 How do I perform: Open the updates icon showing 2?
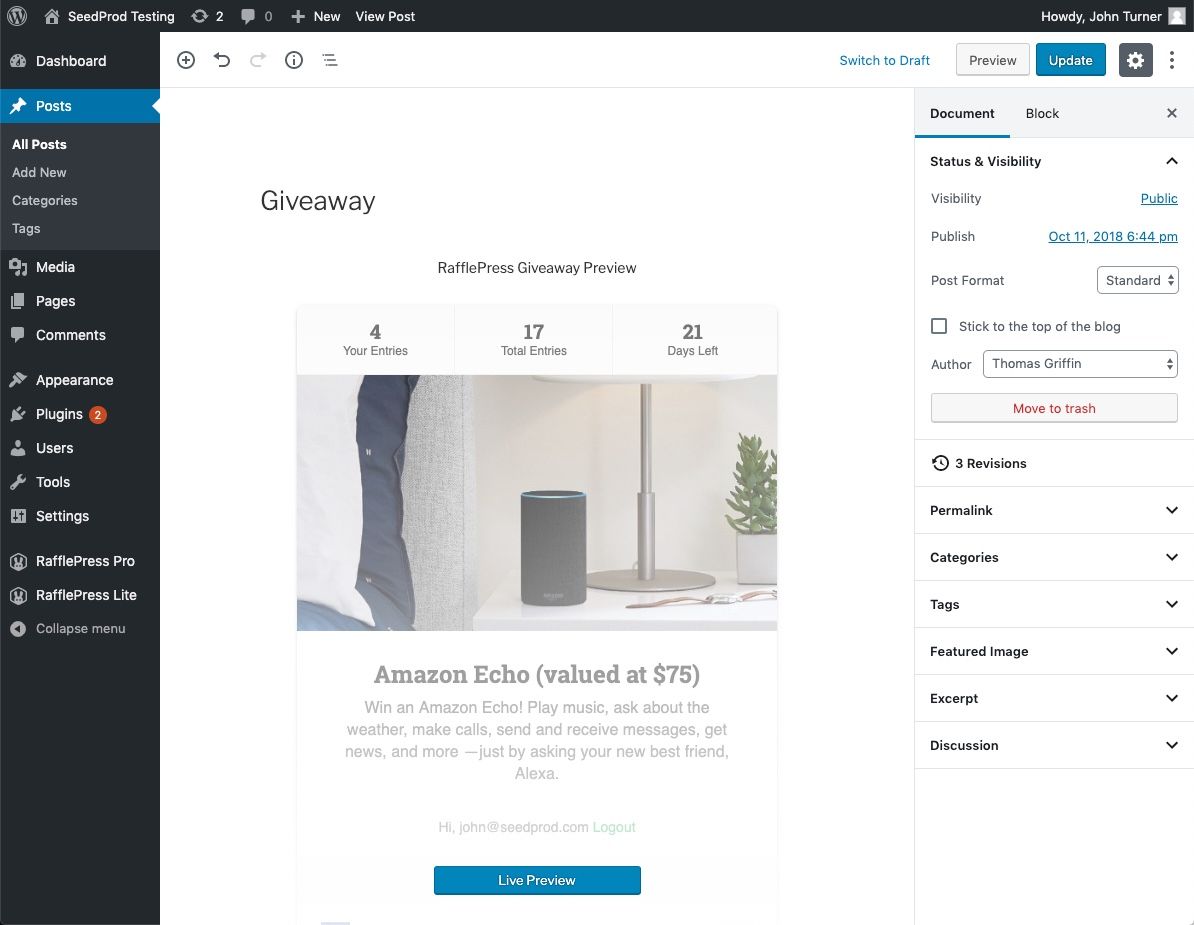coord(200,16)
